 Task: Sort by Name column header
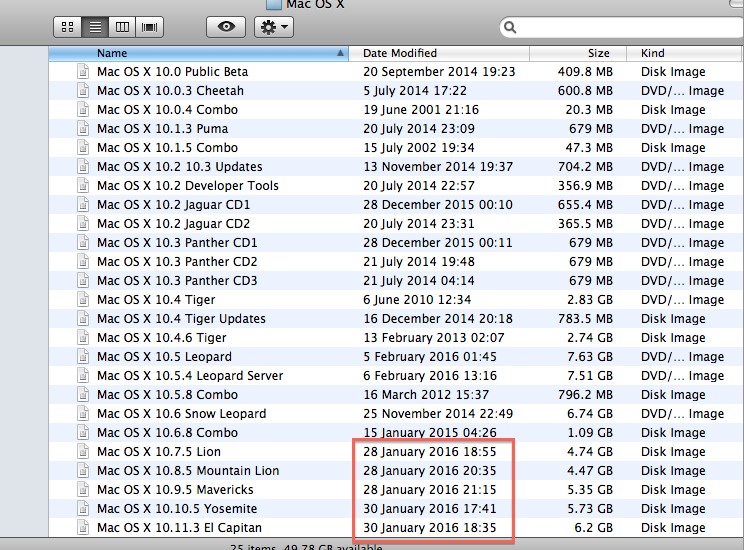coord(198,53)
